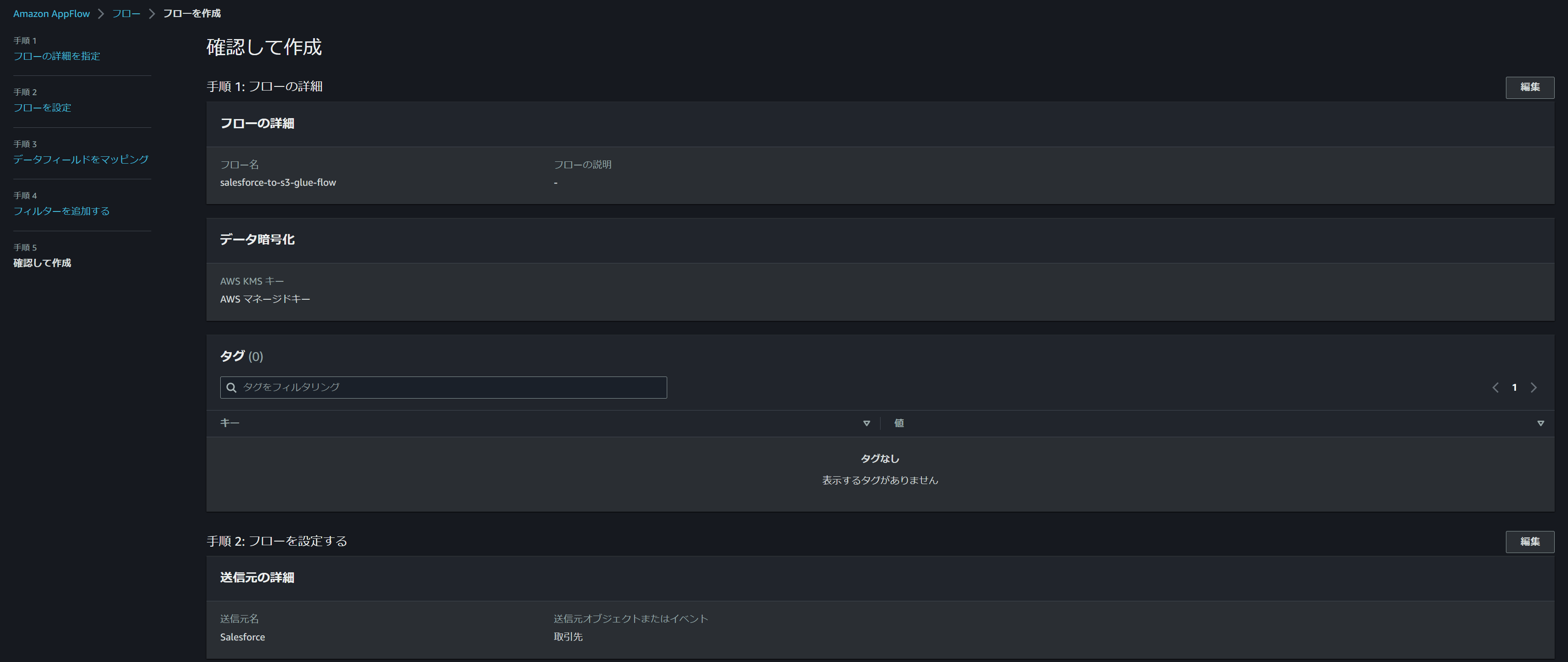Go to step フローの詳細を指定
The width and height of the screenshot is (1568, 662).
pyautogui.click(x=57, y=56)
